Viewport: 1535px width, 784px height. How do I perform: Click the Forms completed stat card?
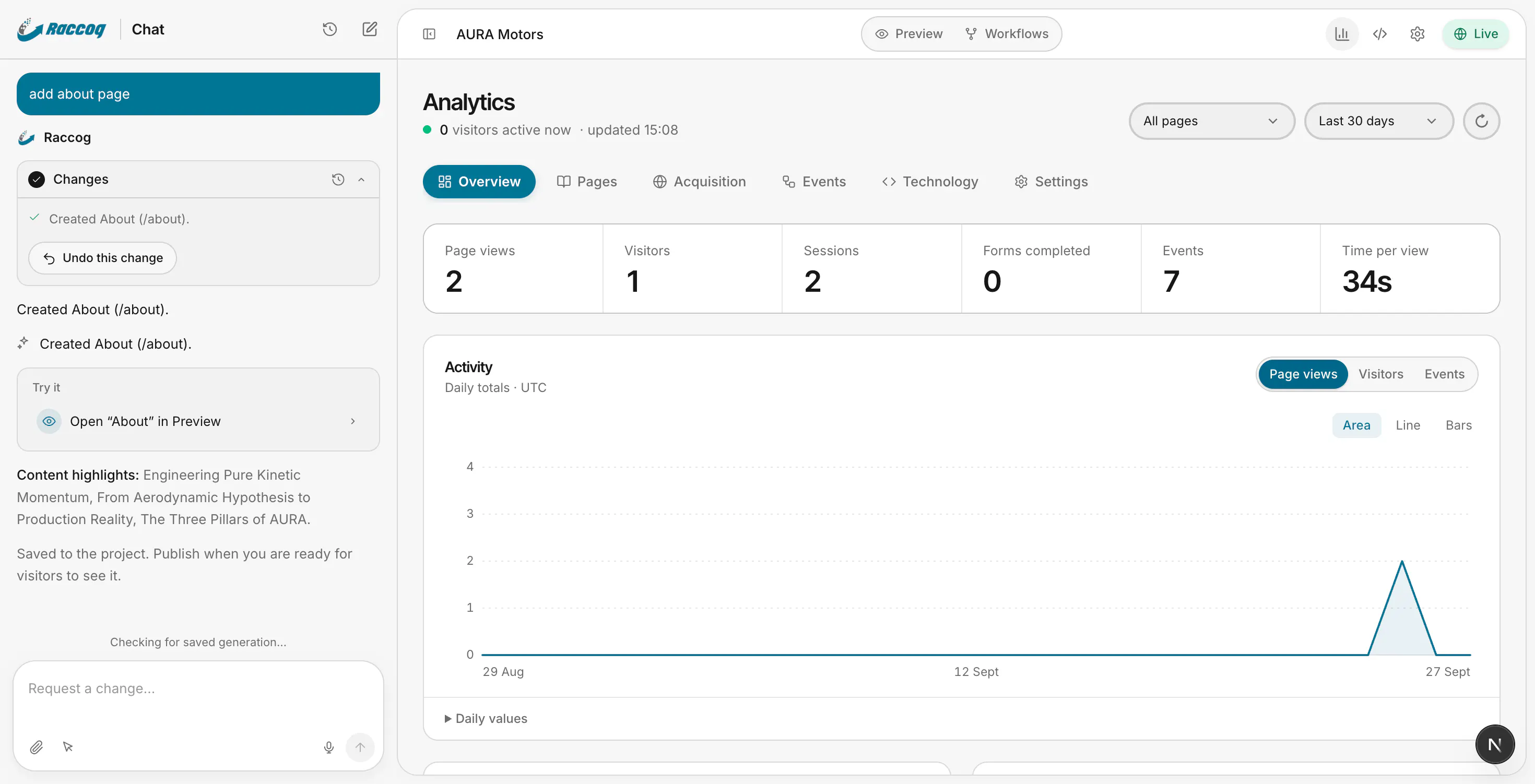[1051, 269]
